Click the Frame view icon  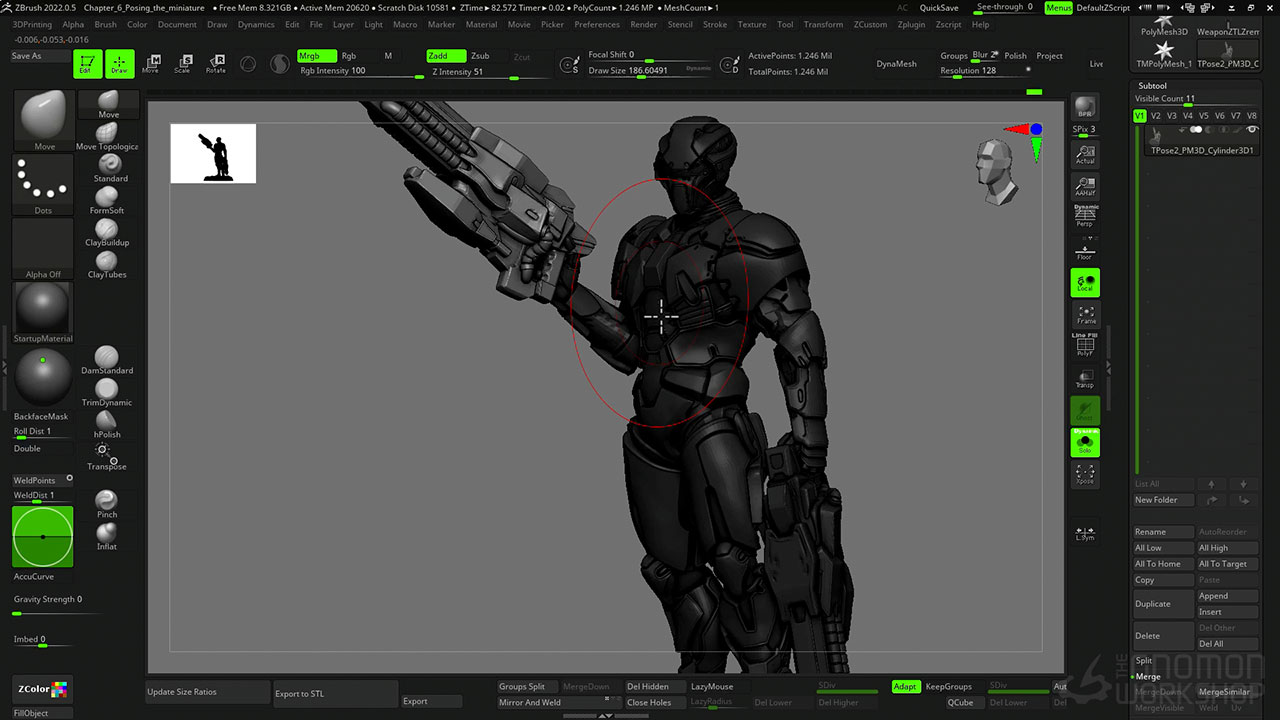click(x=1085, y=314)
